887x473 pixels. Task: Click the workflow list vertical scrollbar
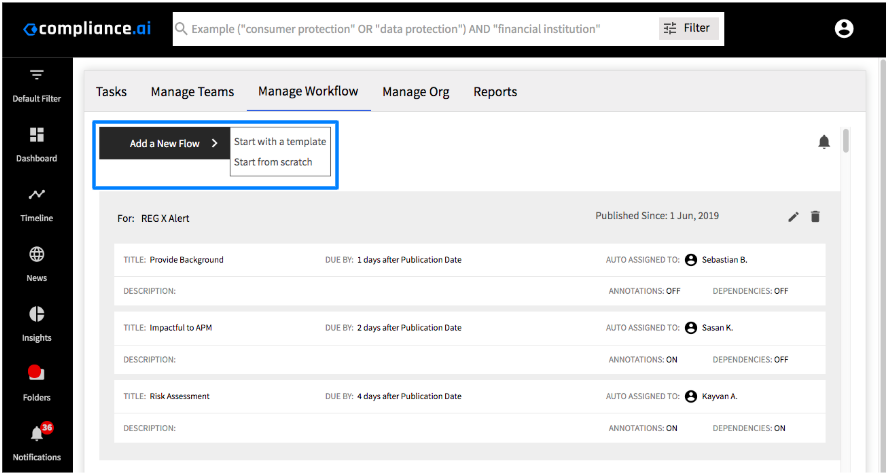pyautogui.click(x=846, y=141)
